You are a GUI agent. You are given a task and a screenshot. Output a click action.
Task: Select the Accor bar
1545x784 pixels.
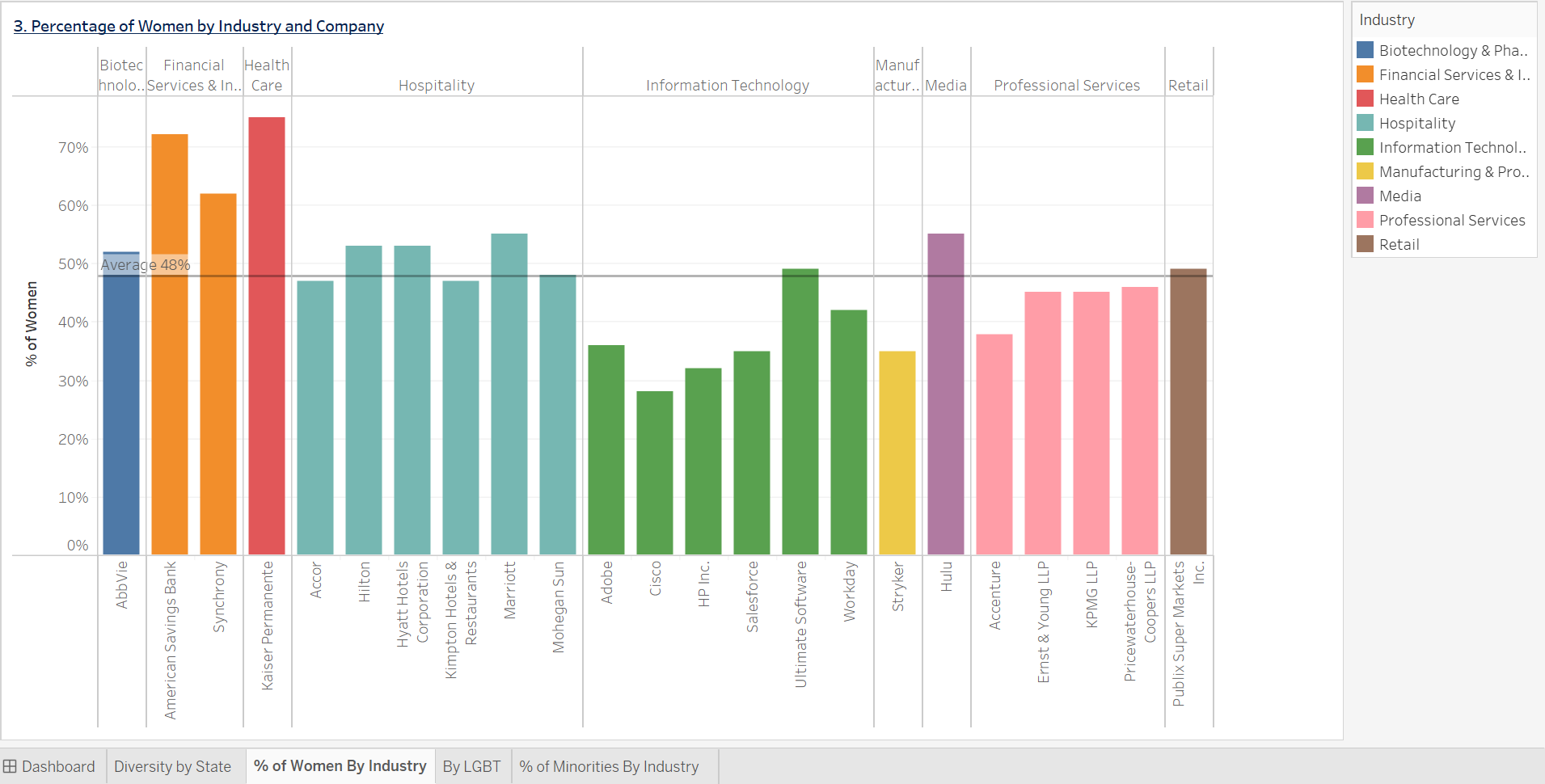click(315, 418)
